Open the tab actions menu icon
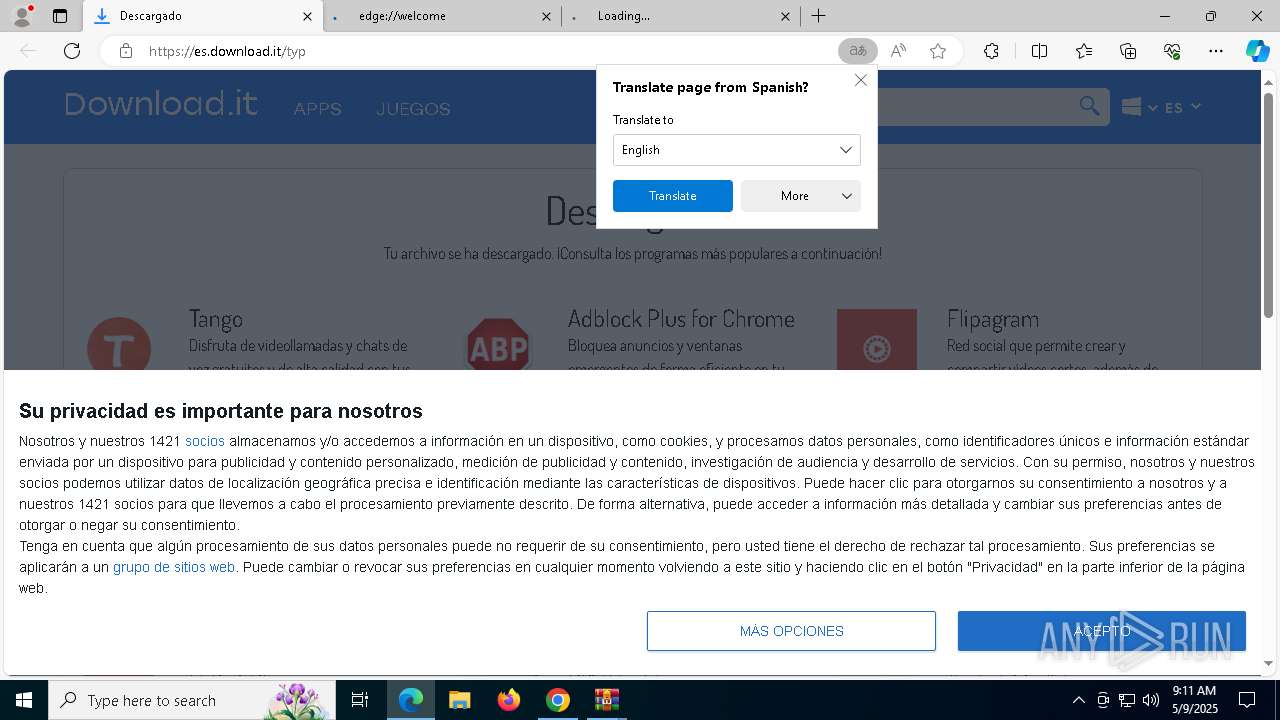This screenshot has width=1280, height=720. (60, 16)
